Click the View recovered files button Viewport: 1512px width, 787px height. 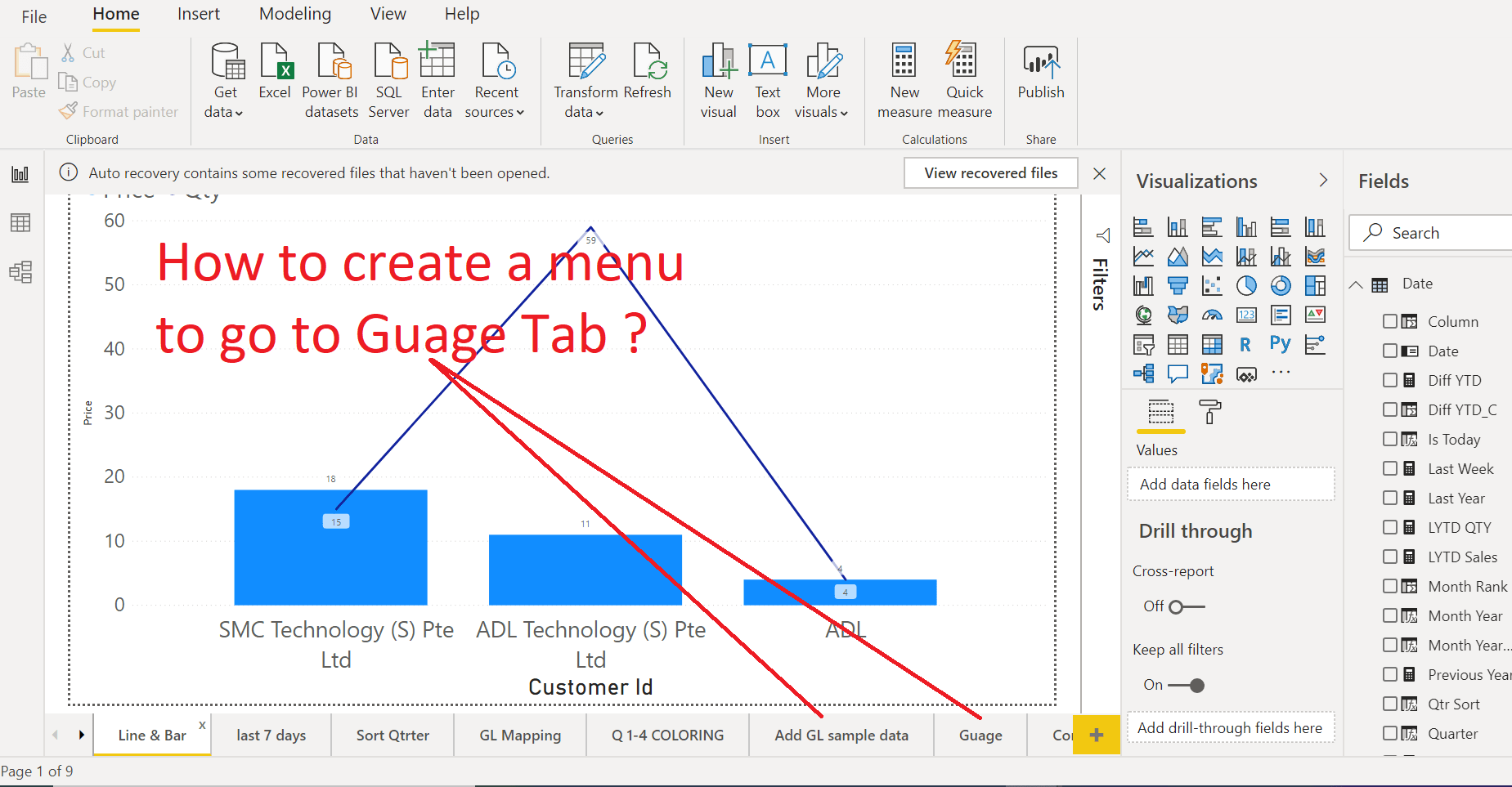click(990, 172)
